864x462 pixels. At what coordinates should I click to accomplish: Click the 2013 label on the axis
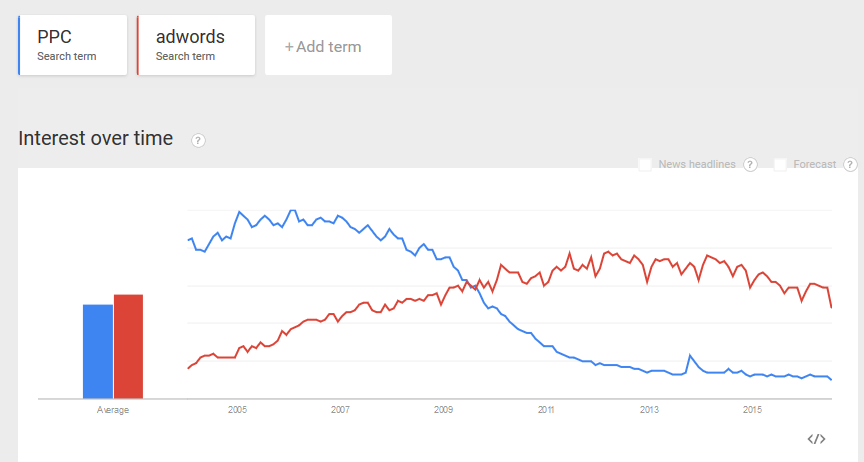coord(649,410)
